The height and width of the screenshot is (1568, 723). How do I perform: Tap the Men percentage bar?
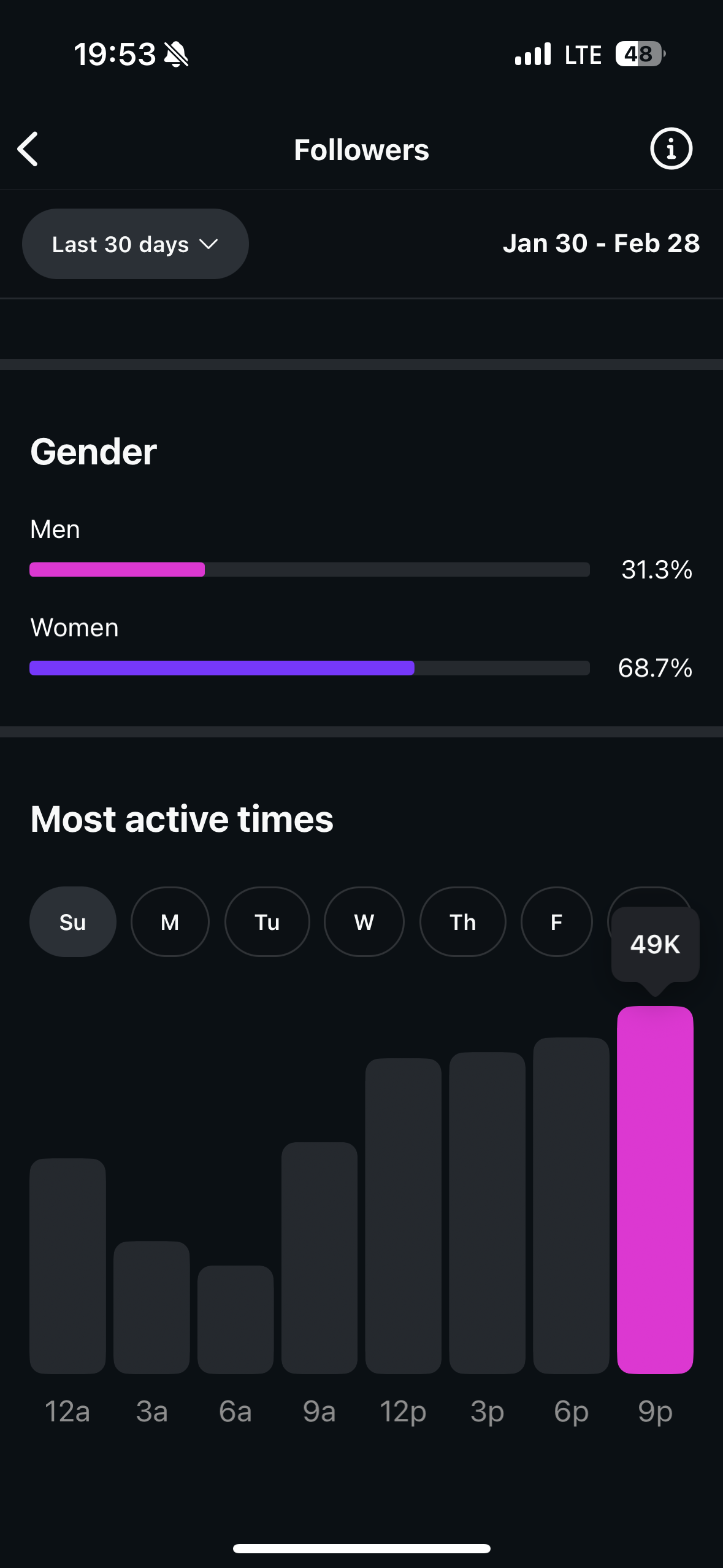point(309,569)
